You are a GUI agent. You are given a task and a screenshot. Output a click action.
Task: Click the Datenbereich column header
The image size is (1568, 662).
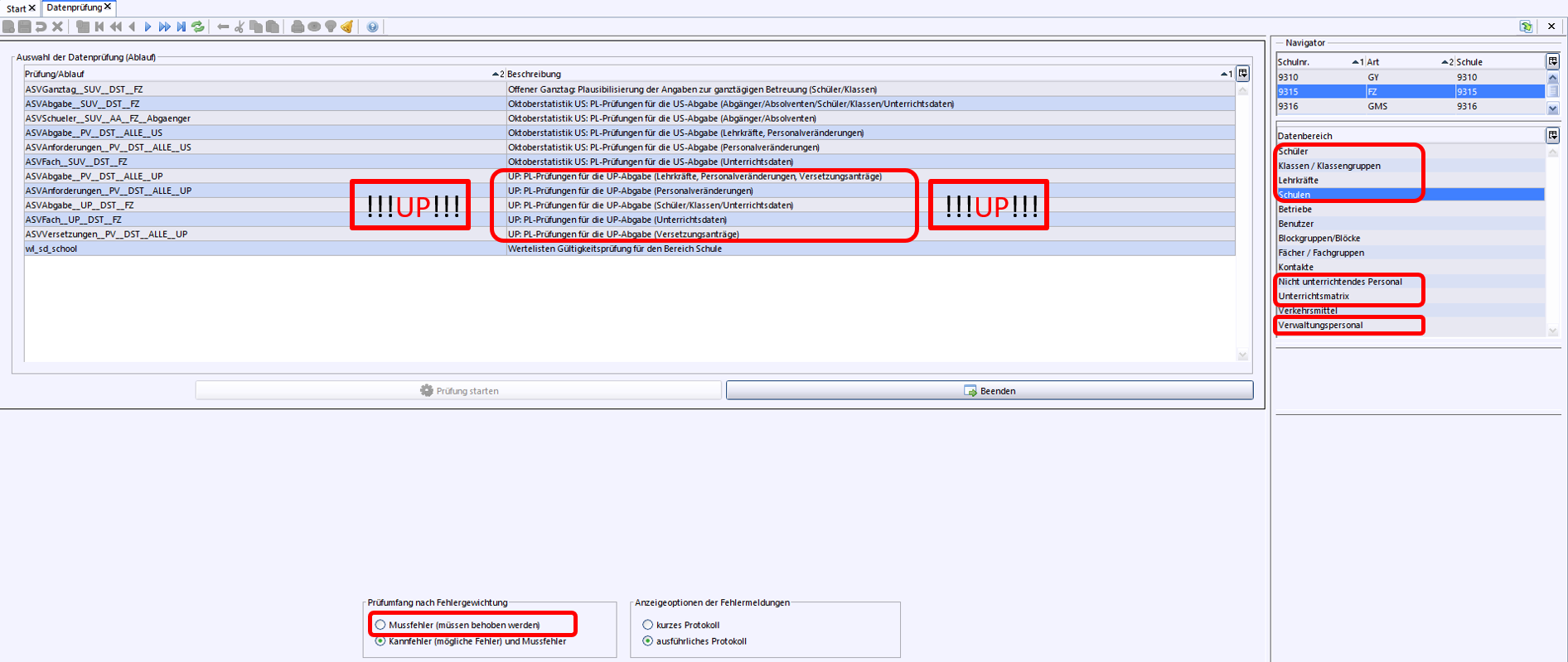tap(1411, 135)
